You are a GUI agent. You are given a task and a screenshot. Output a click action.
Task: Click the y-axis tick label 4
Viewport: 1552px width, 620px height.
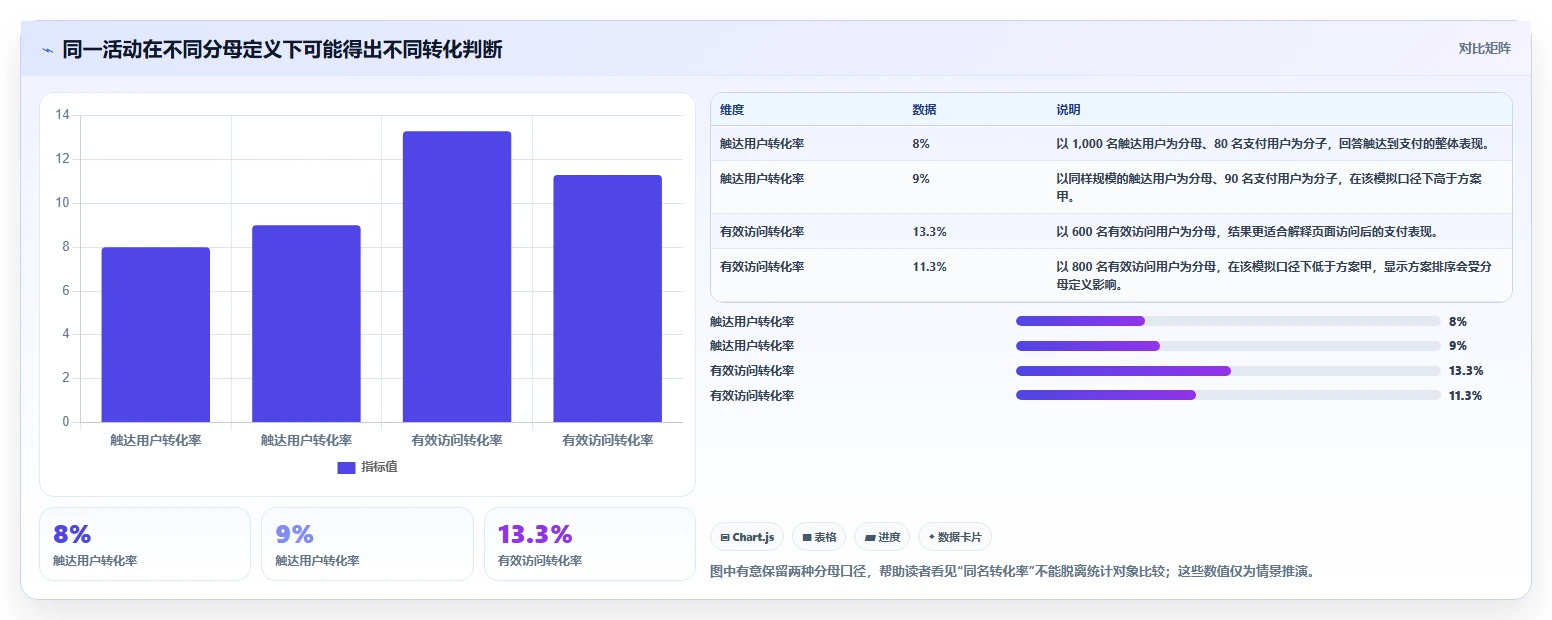coord(66,334)
